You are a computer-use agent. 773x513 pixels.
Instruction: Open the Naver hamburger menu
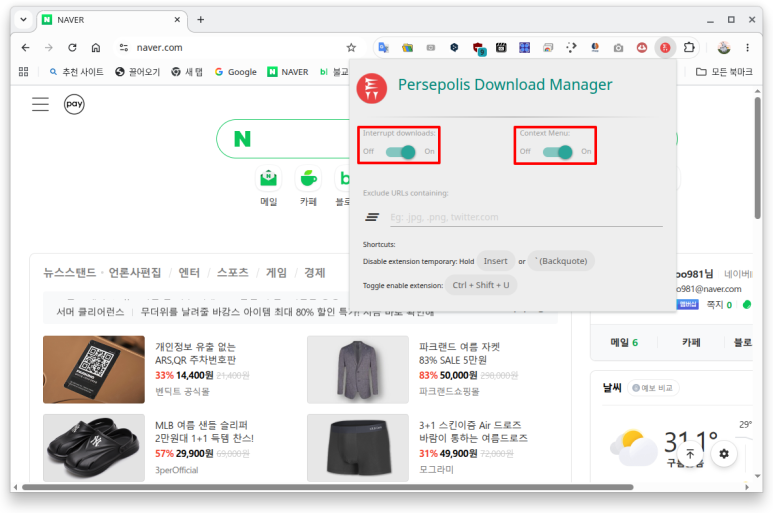(40, 104)
